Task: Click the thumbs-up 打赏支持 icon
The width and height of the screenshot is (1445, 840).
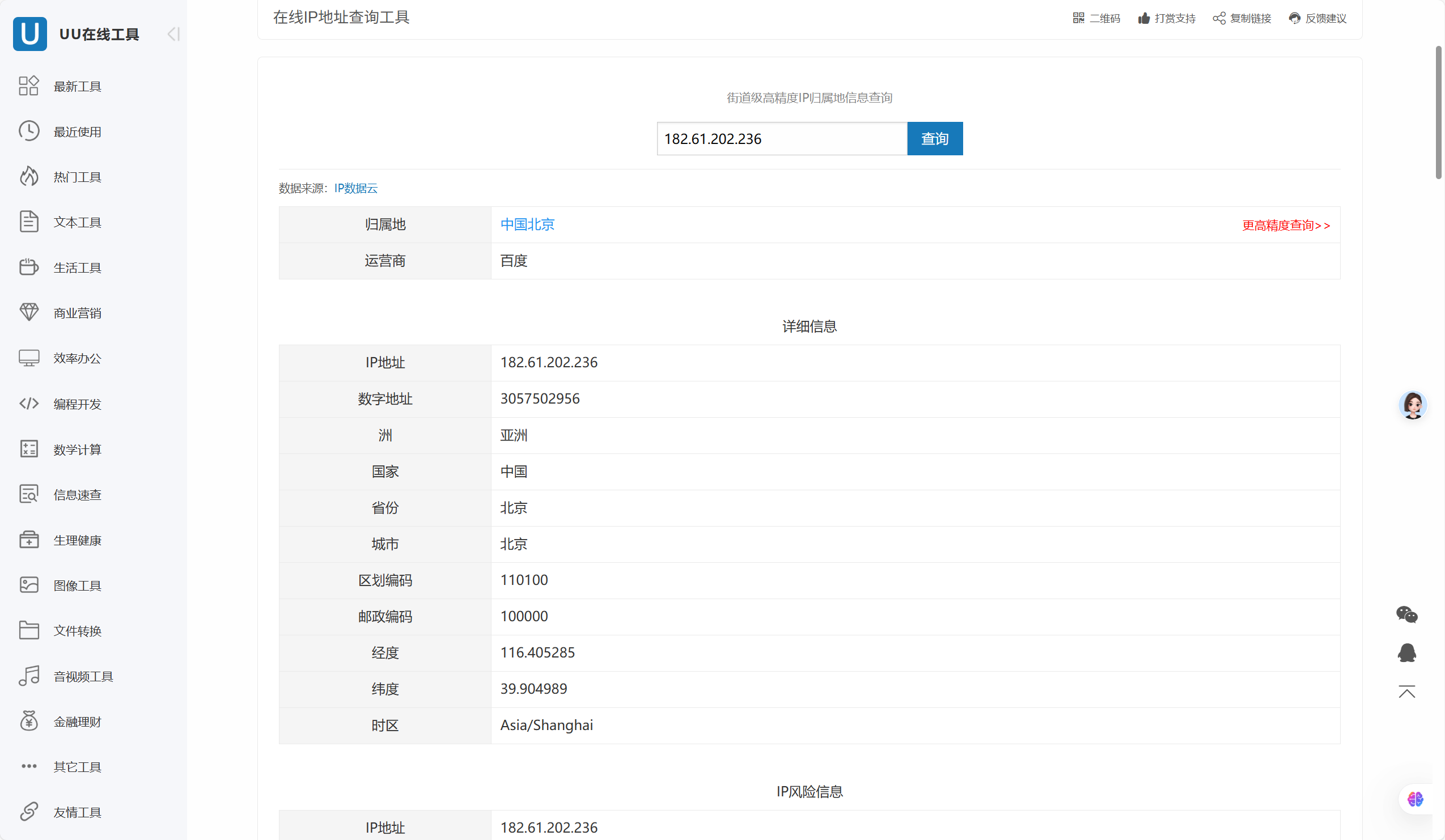Action: point(1144,18)
